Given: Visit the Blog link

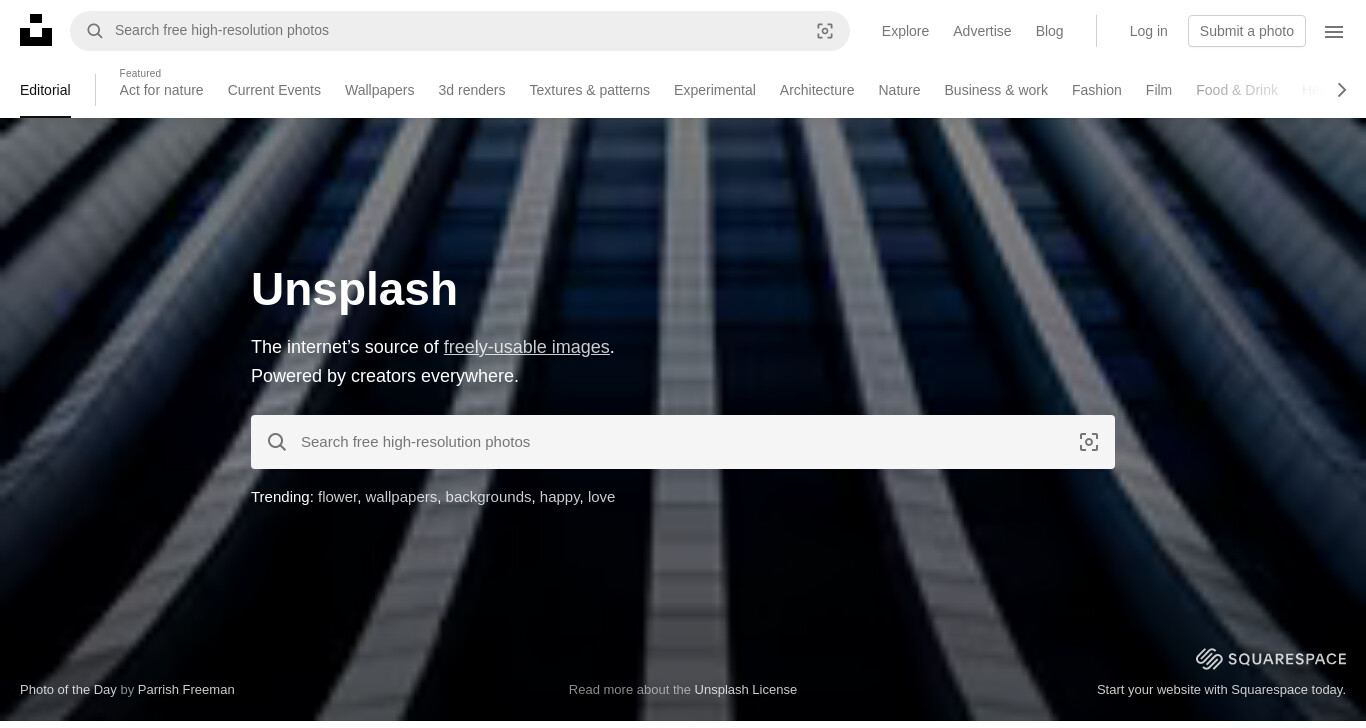Looking at the screenshot, I should tap(1049, 31).
